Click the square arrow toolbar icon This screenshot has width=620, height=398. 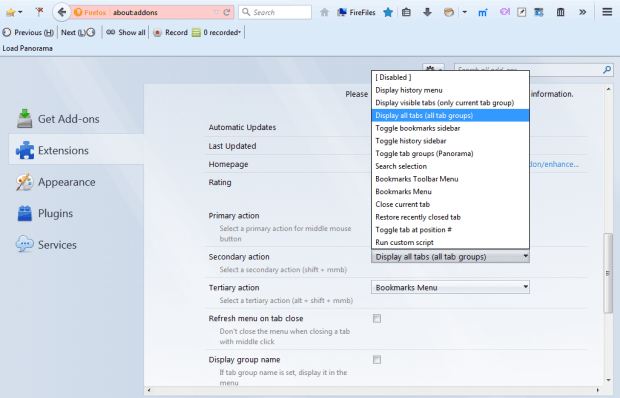click(x=522, y=12)
